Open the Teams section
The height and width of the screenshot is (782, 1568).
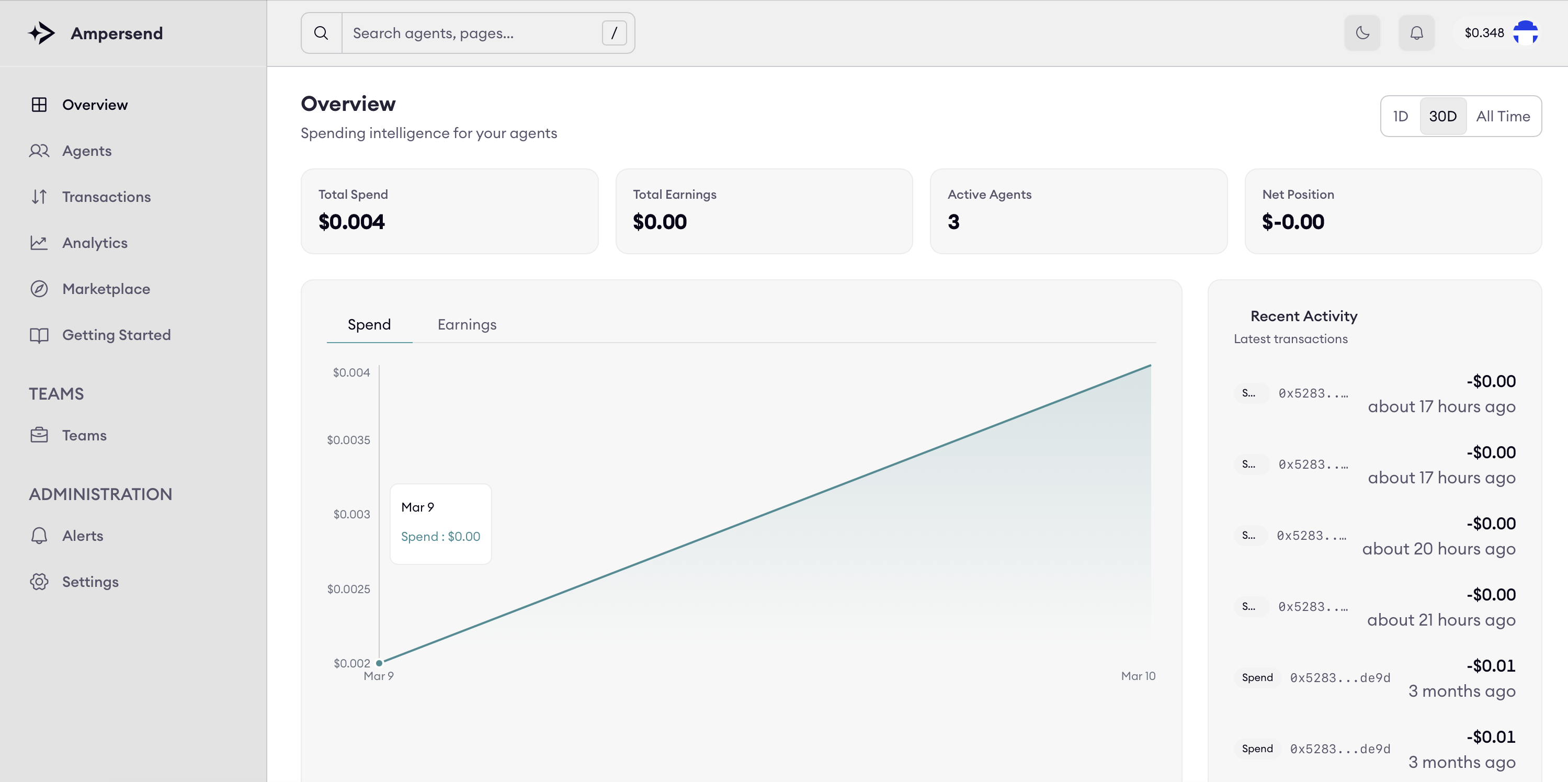coord(85,435)
